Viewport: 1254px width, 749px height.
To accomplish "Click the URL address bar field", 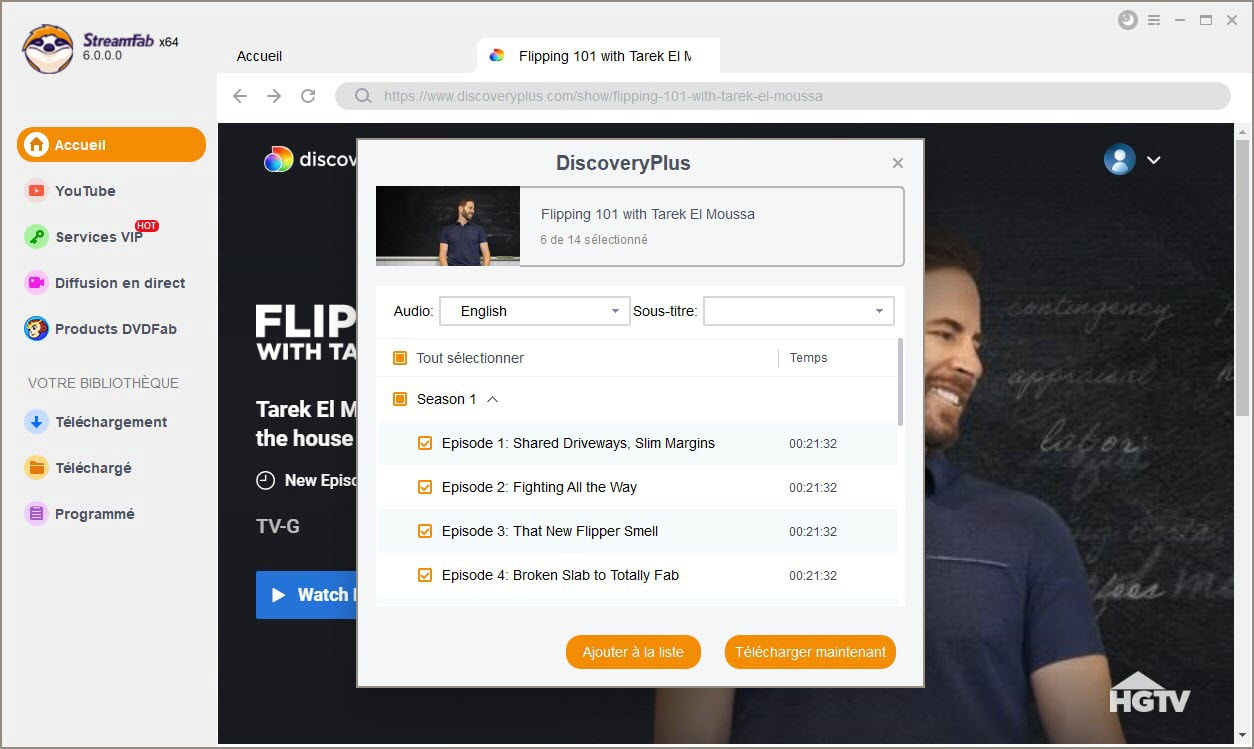I will click(x=783, y=96).
